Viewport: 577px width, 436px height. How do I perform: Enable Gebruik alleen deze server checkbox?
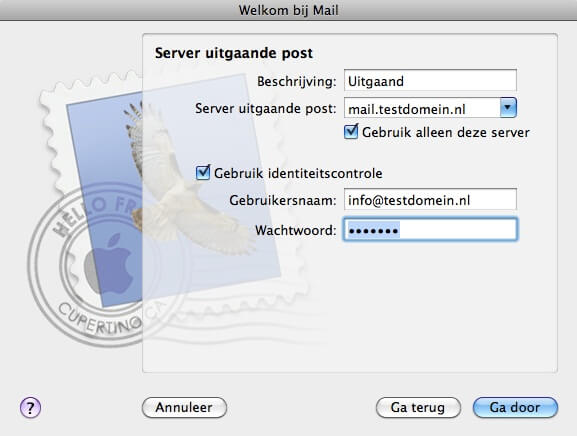351,132
